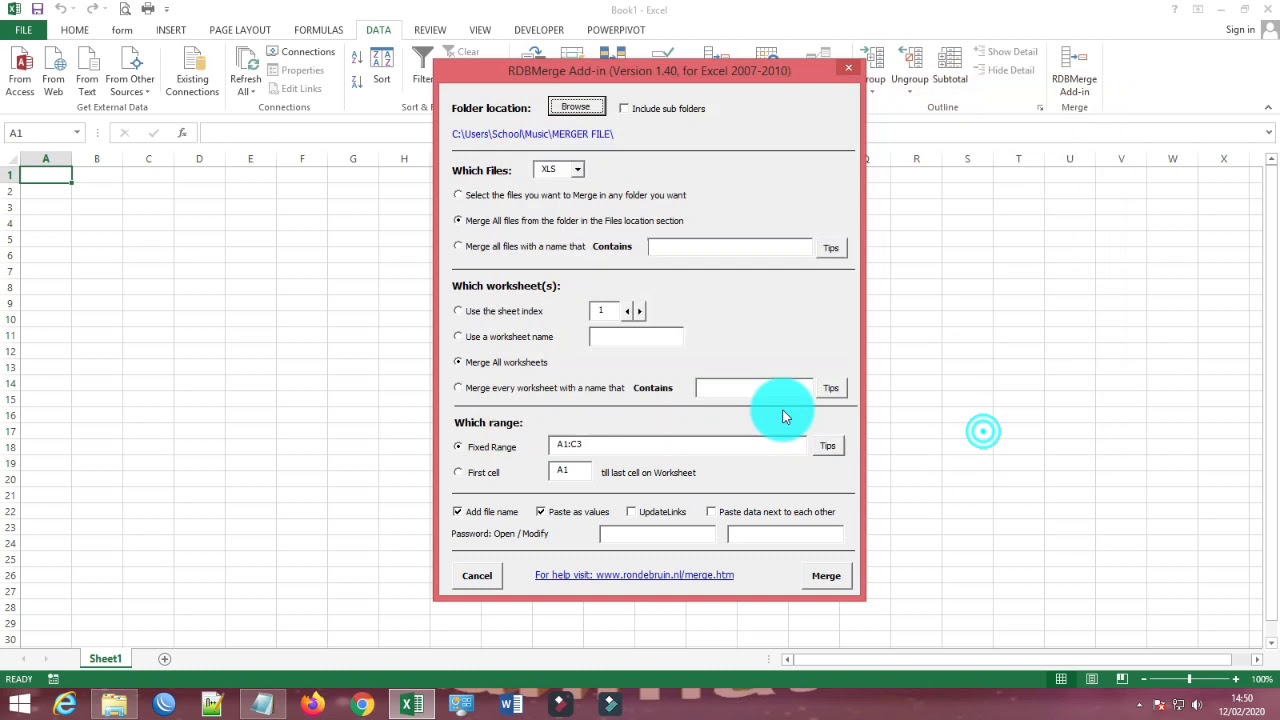Open Firefox from the taskbar
The height and width of the screenshot is (720, 1280).
[312, 705]
